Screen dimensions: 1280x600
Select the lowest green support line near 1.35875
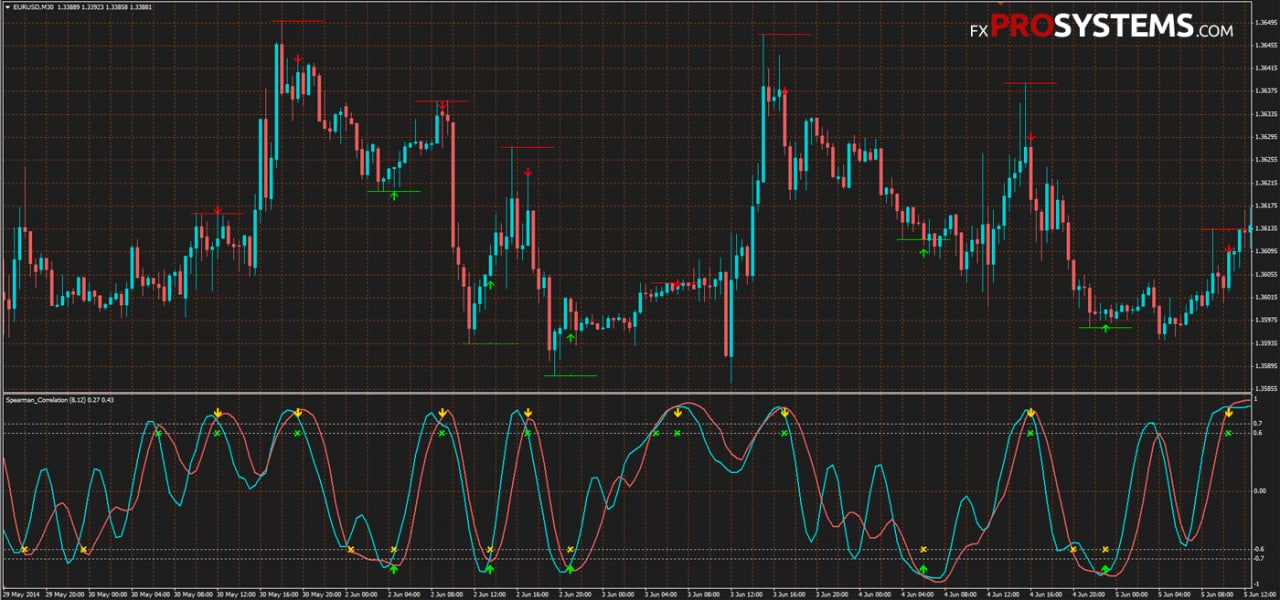570,376
